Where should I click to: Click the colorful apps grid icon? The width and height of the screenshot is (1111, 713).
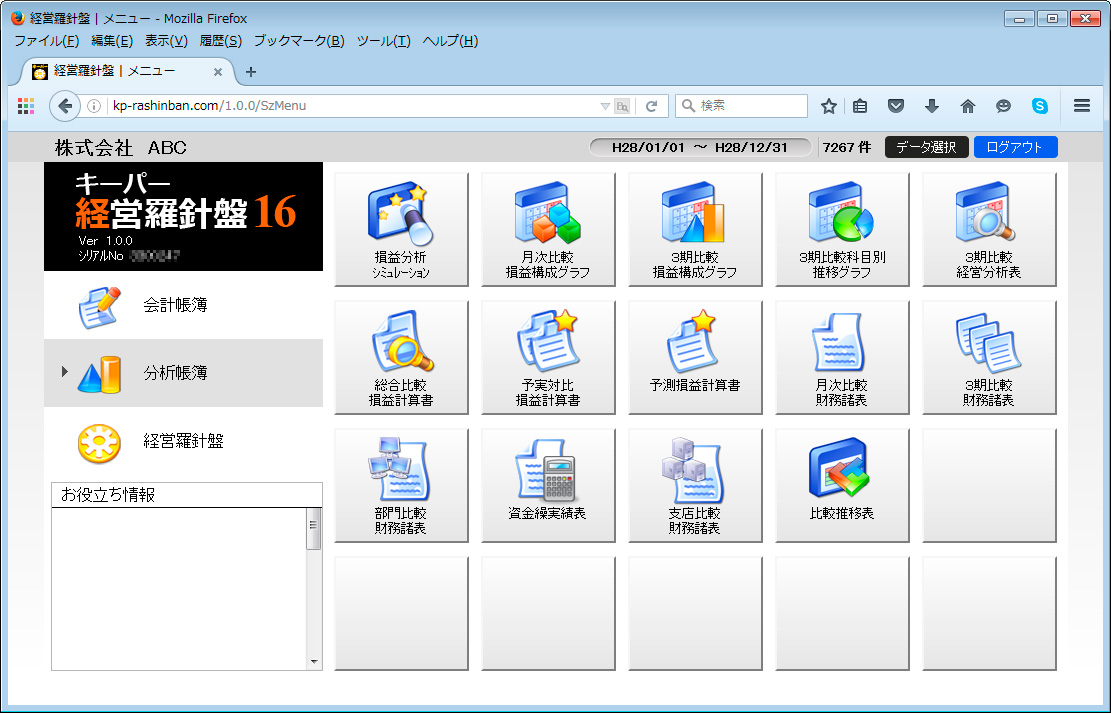tap(26, 106)
